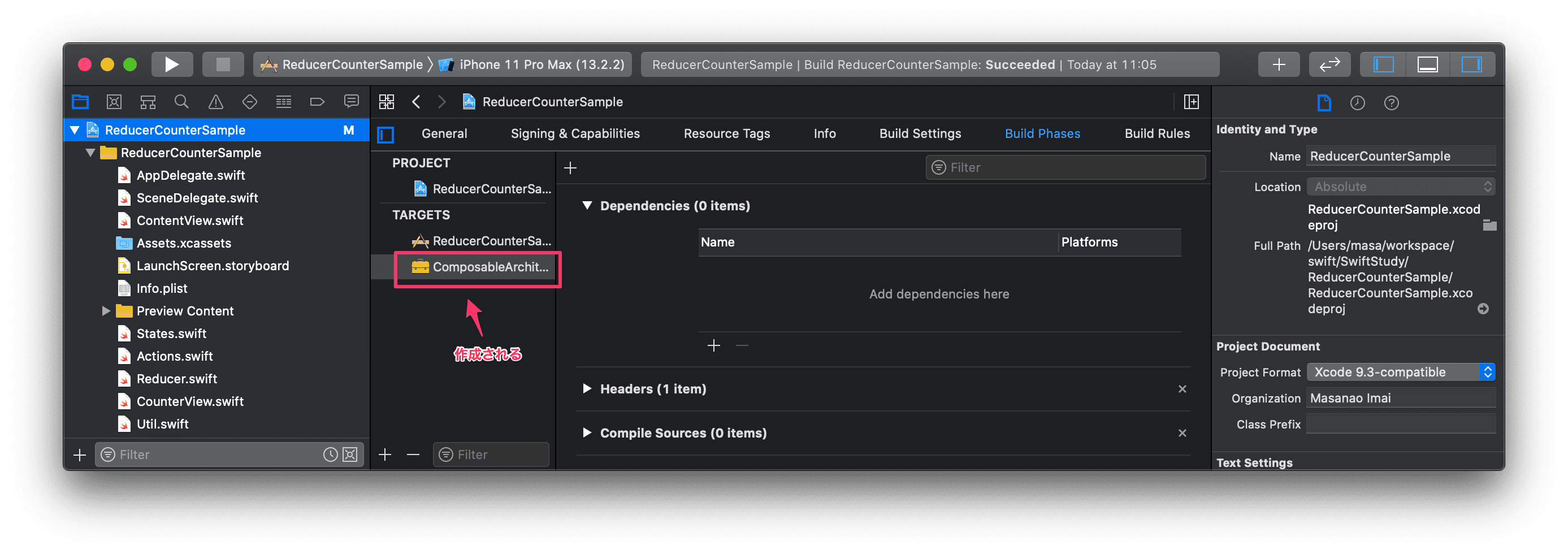Screen dimensions: 1568x554
Task: Open Reducer.swift in the file navigator
Action: [x=176, y=379]
